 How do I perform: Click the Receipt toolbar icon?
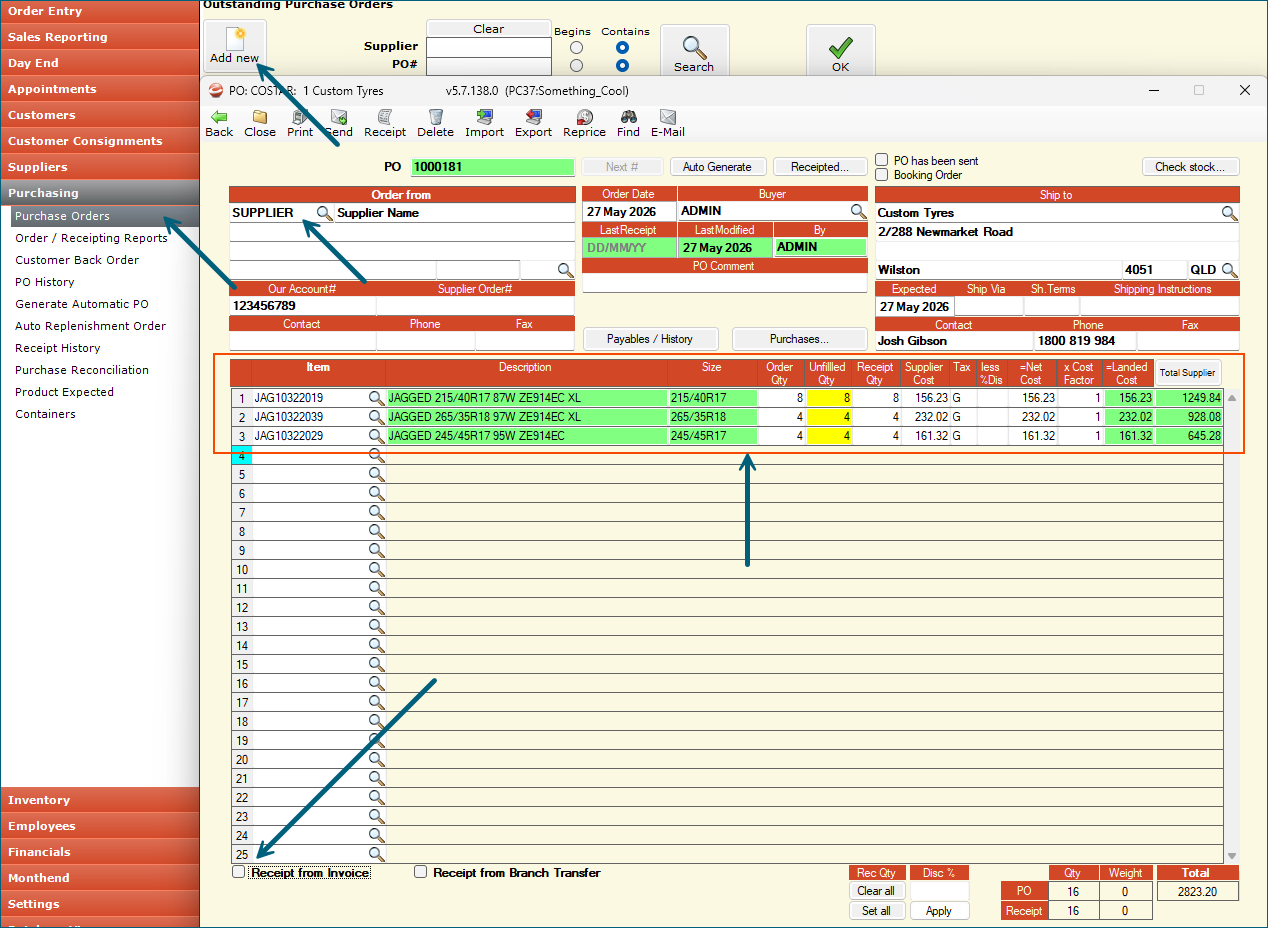click(385, 123)
